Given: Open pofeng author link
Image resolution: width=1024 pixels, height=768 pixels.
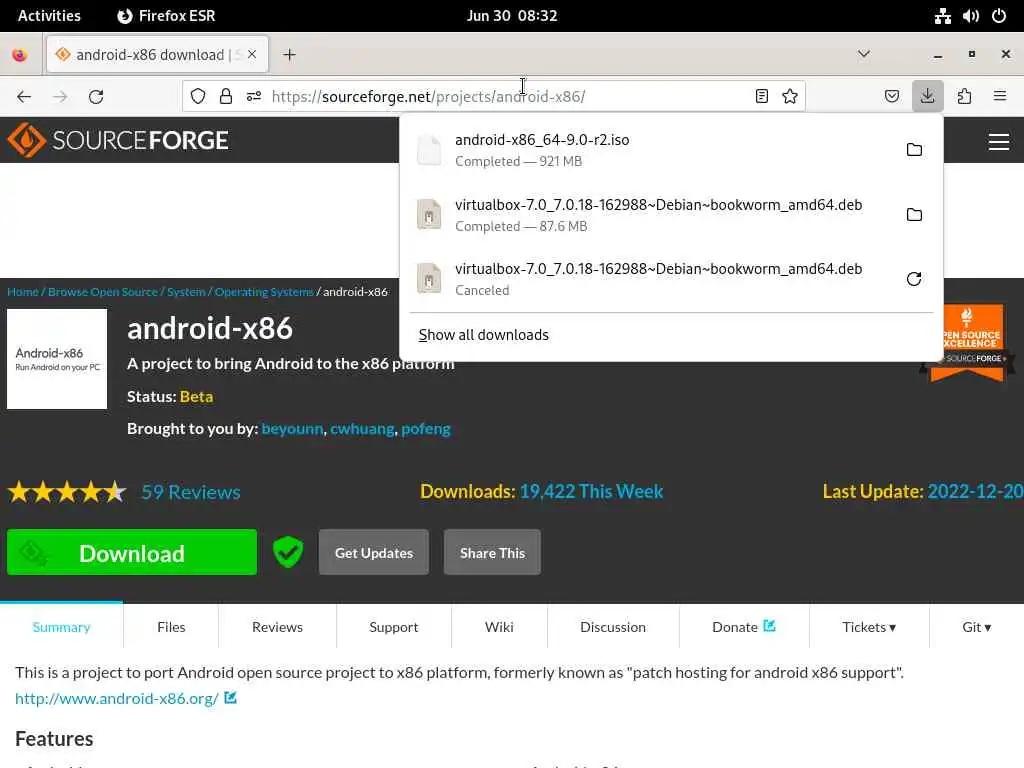Looking at the screenshot, I should pos(426,429).
